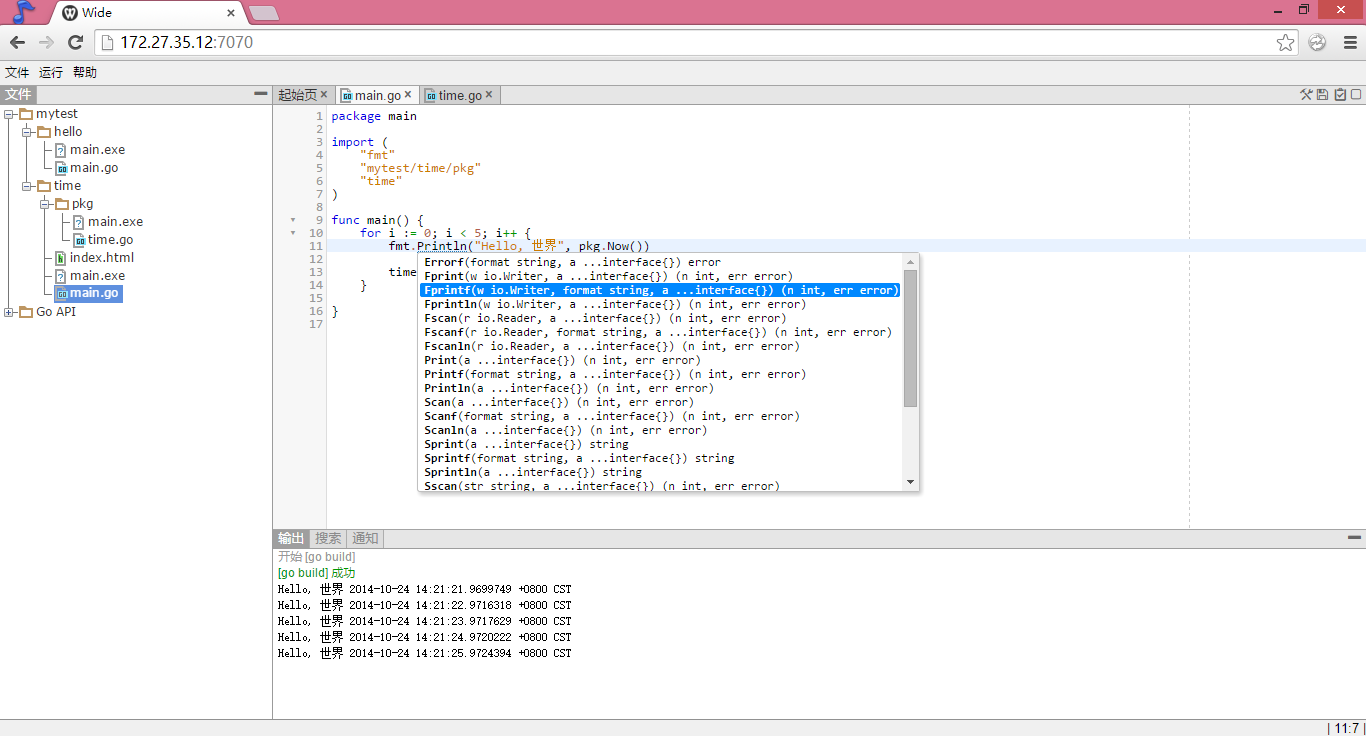This screenshot has width=1366, height=736.
Task: Click the extension icon beside bookmark star
Action: 1317,42
